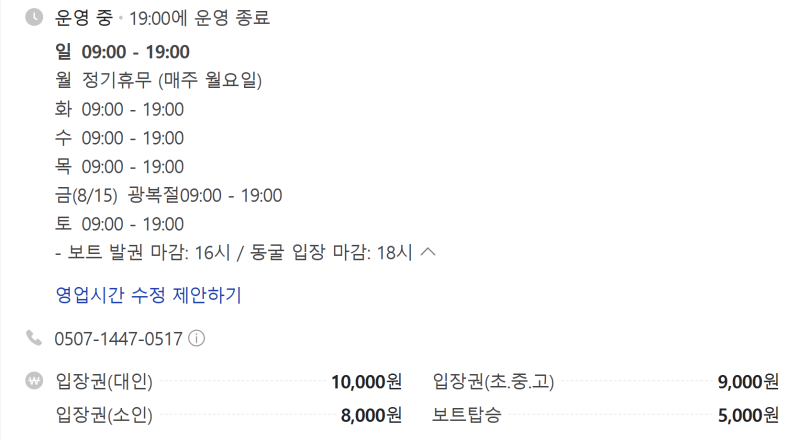Click Monday regular closure row 정기휴무
Image resolution: width=800 pixels, height=441 pixels.
(x=158, y=80)
